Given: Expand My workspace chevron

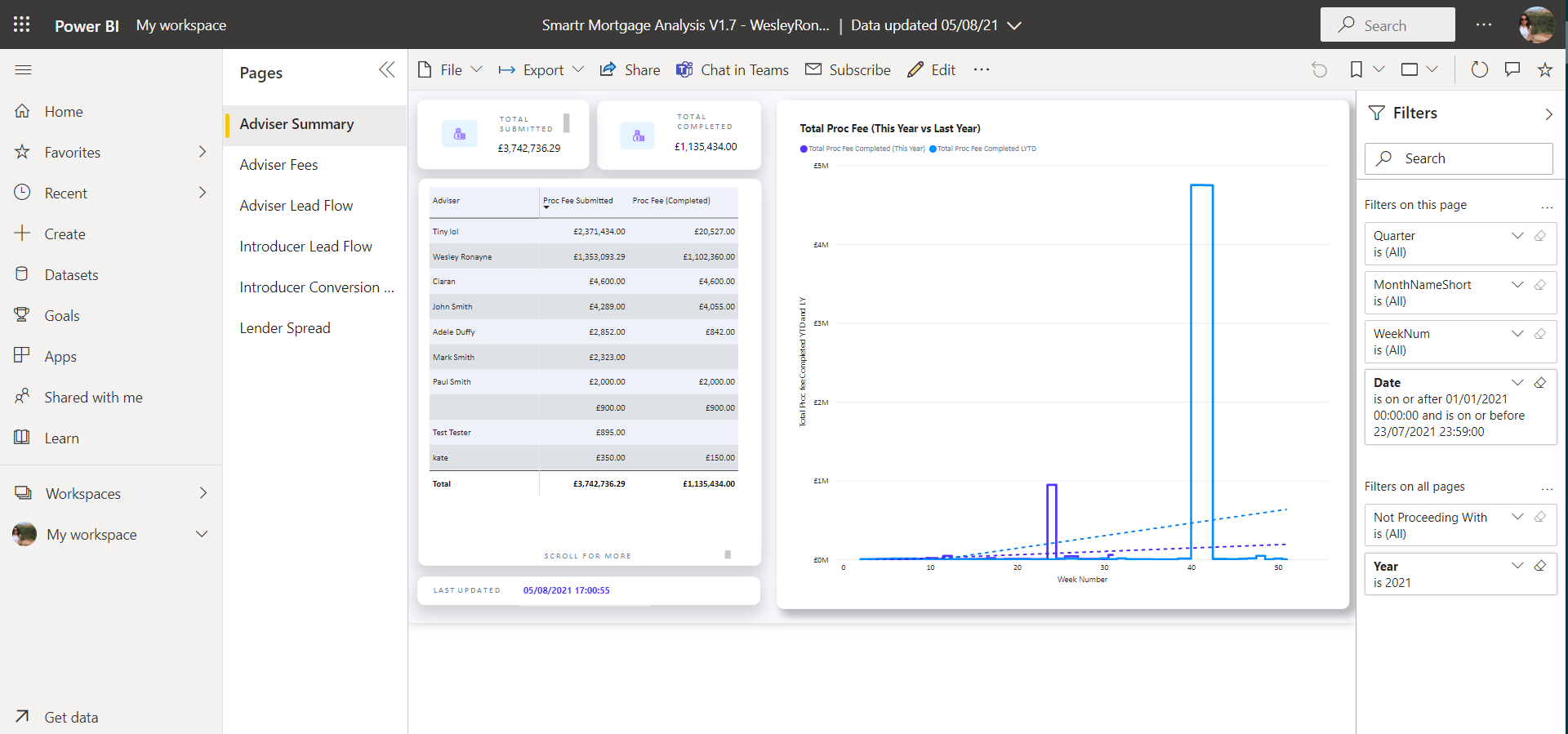Looking at the screenshot, I should click(202, 534).
